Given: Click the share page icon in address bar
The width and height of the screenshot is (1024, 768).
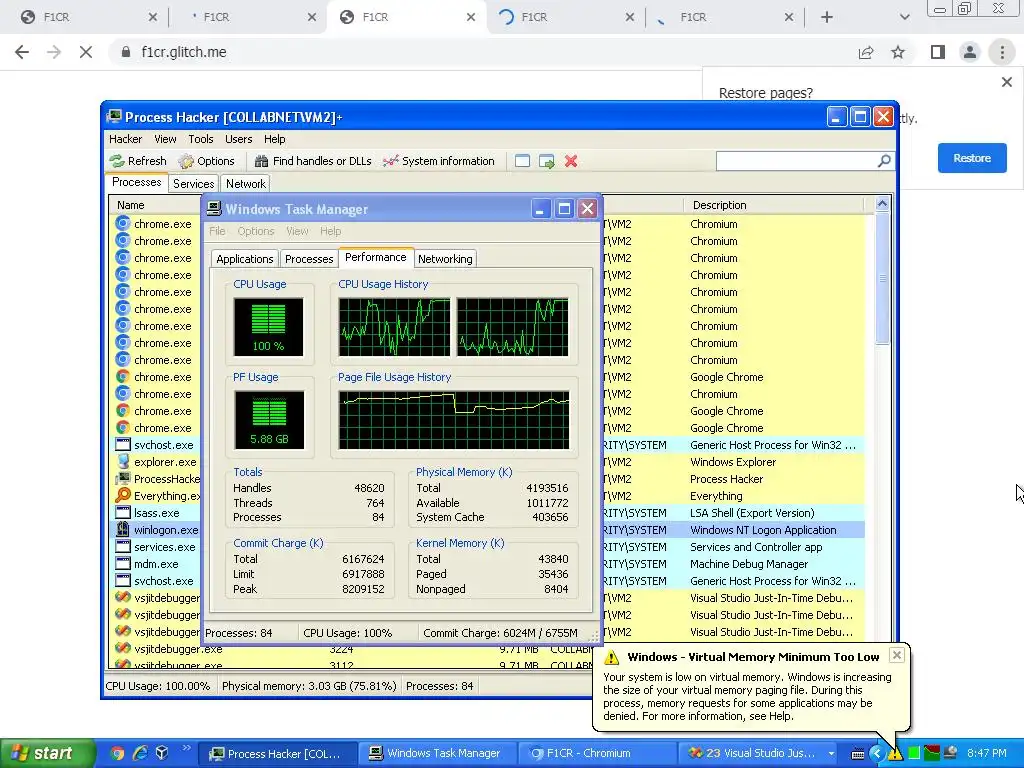Looking at the screenshot, I should [x=866, y=52].
